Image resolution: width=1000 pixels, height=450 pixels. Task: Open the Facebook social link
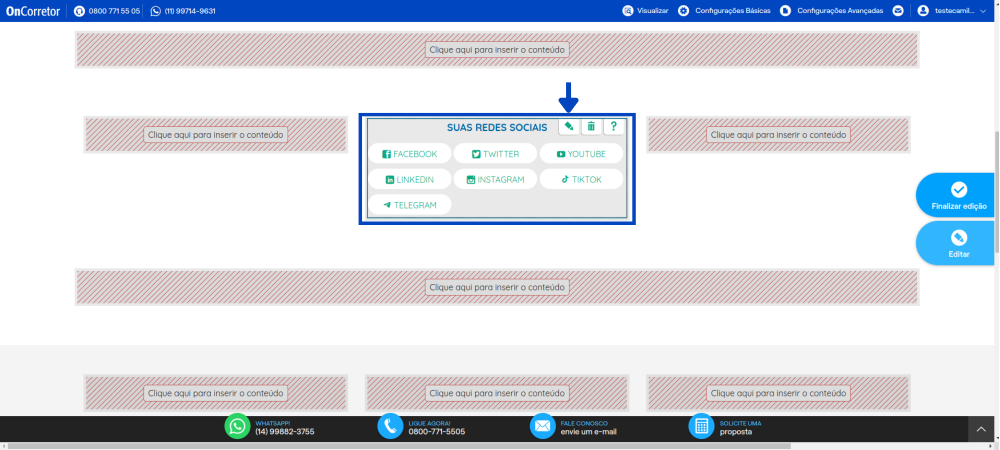409,154
